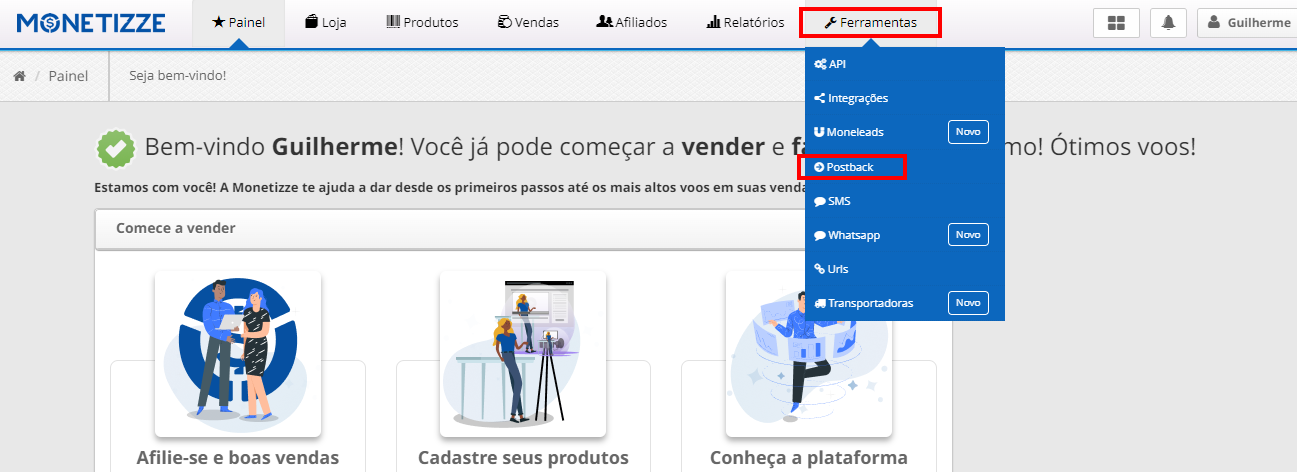Screen dimensions: 1297x472
Task: Open the Guilherme user account menu
Action: [x=1250, y=23]
